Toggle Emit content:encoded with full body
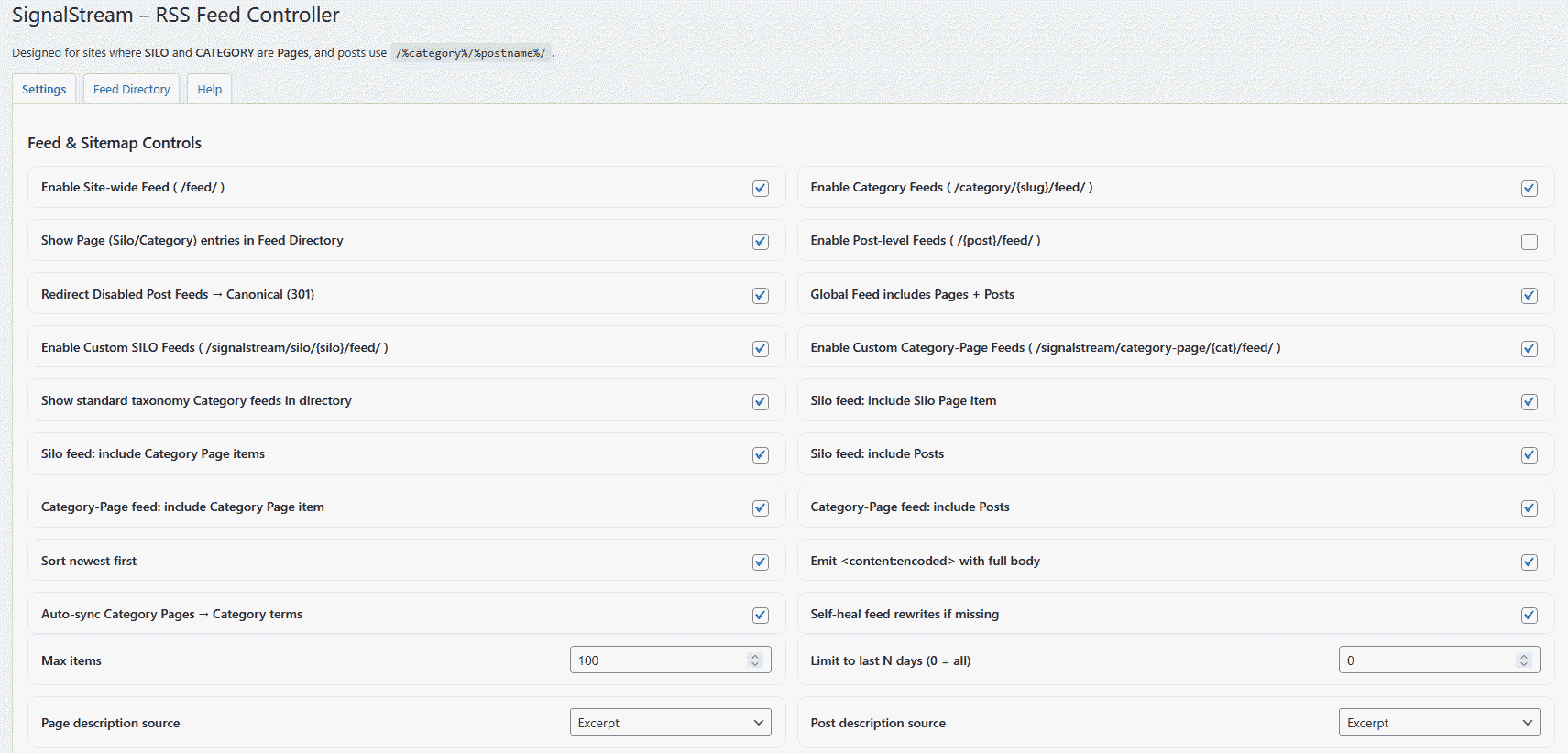Screen dimensions: 1568x753 [1529, 562]
